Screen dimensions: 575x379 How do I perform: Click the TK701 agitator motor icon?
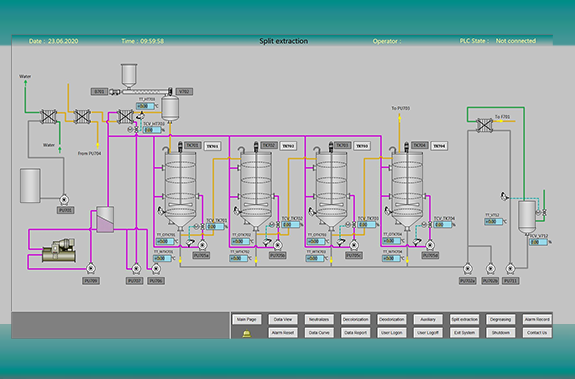pos(180,147)
